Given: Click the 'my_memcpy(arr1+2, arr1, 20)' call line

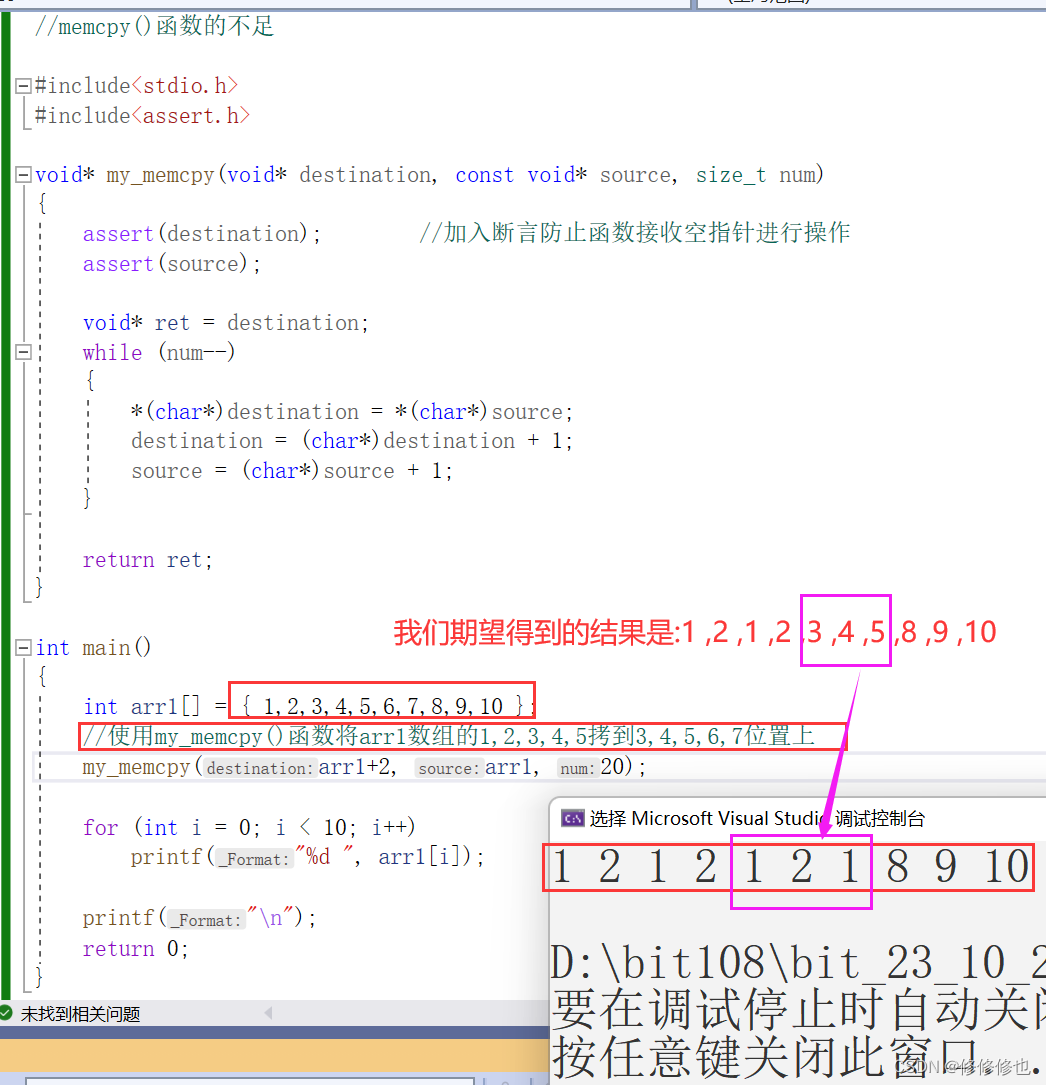Looking at the screenshot, I should point(364,767).
